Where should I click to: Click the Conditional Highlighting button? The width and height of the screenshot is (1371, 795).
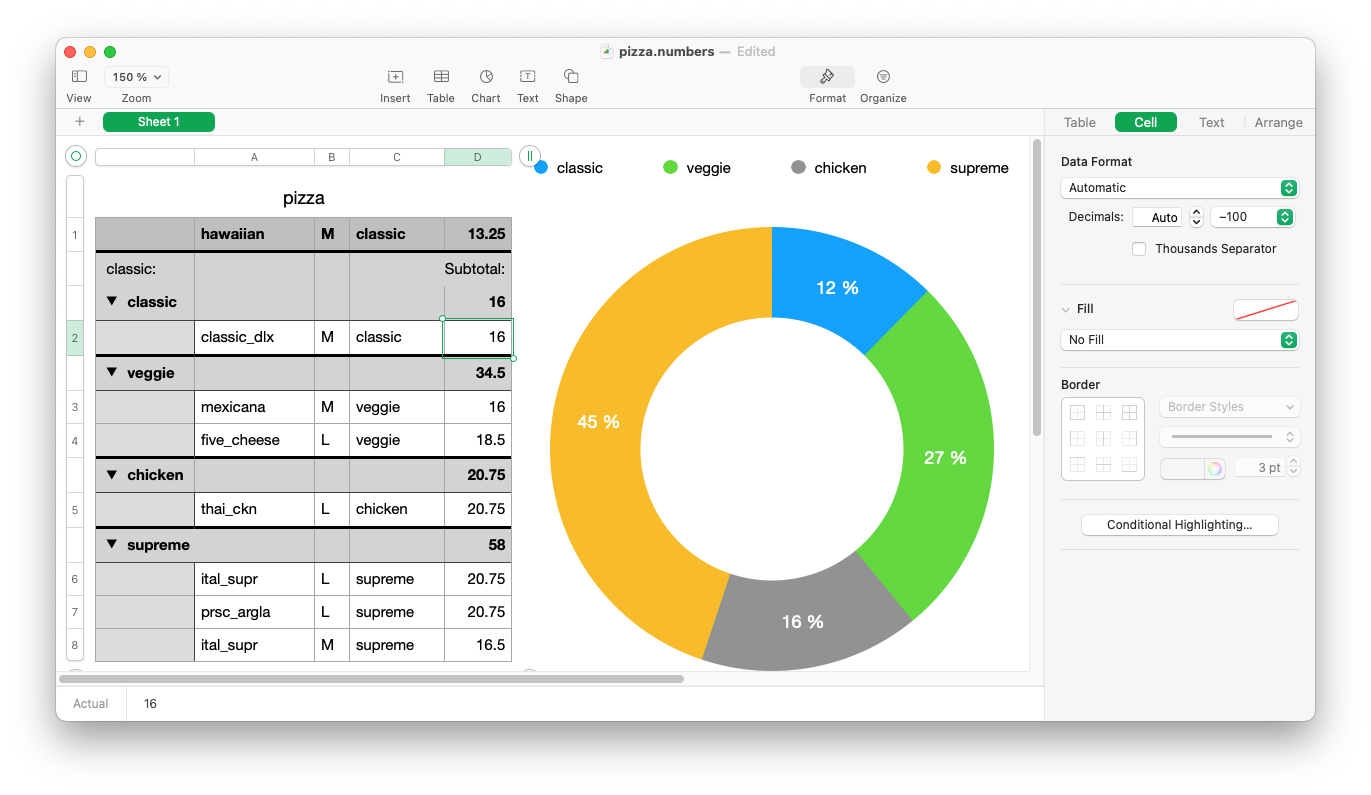[x=1179, y=525]
